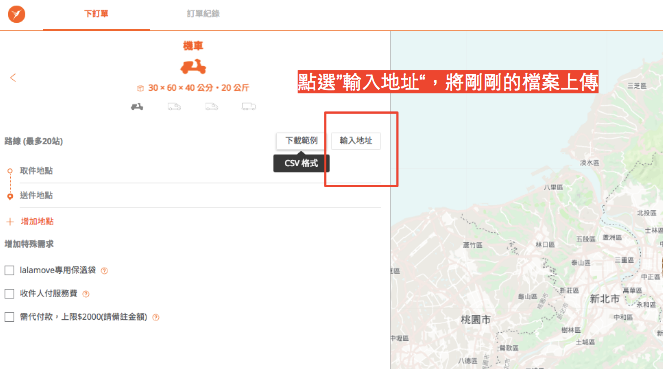Open help icon beside 收件人付服務費
Image resolution: width=663 pixels, height=369 pixels.
click(86, 294)
